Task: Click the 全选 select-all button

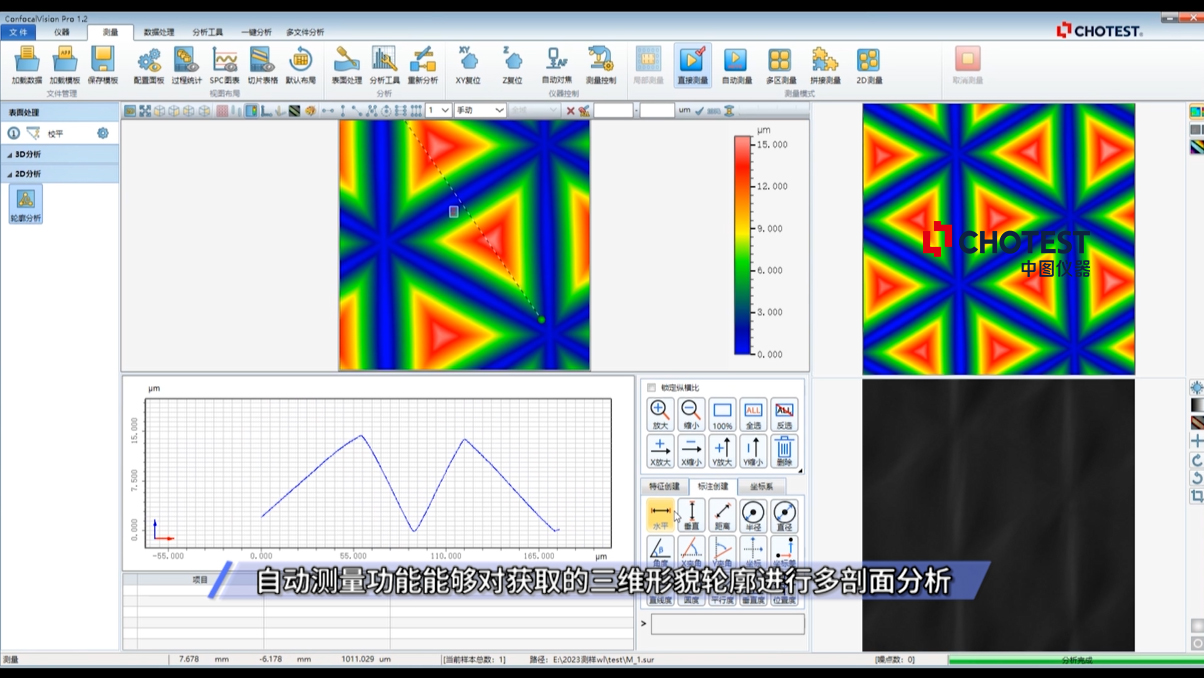Action: point(753,415)
